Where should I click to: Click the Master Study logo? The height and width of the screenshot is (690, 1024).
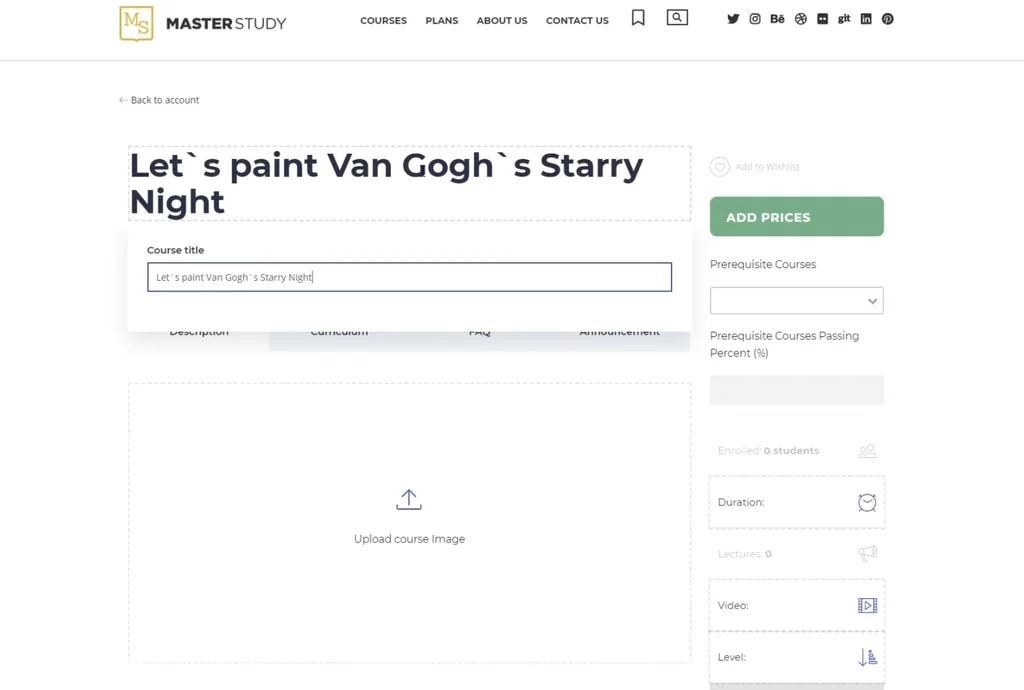tap(202, 23)
